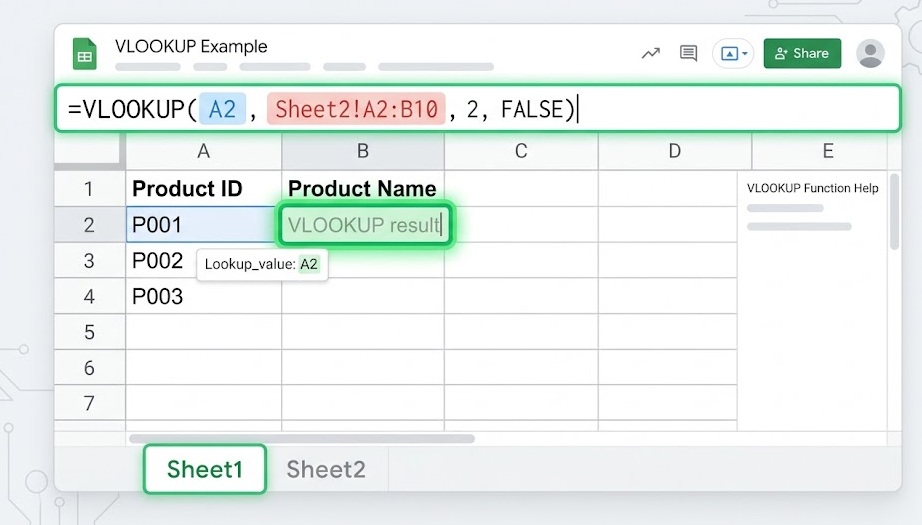Click the select-all corner box
The height and width of the screenshot is (525, 922).
89,151
